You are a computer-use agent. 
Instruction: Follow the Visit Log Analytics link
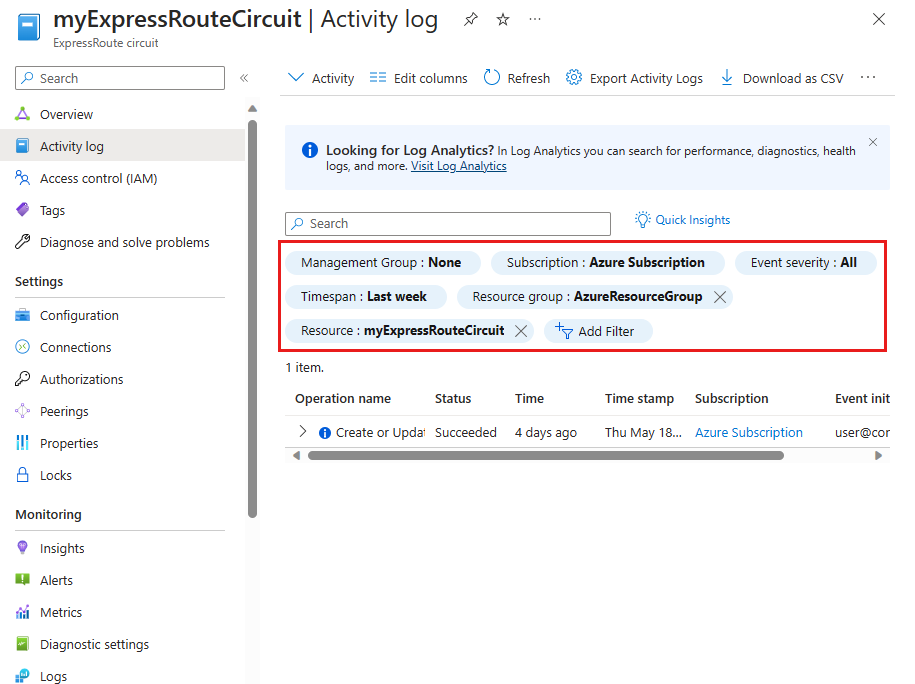[x=458, y=166]
